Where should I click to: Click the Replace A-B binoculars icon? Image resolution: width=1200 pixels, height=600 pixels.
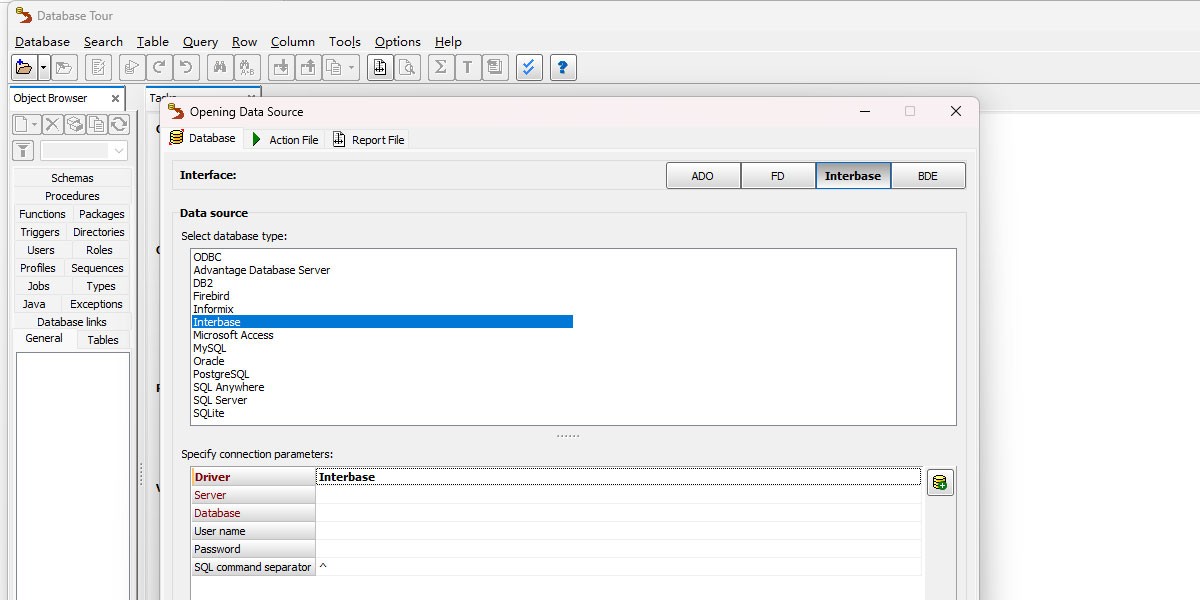pos(247,68)
